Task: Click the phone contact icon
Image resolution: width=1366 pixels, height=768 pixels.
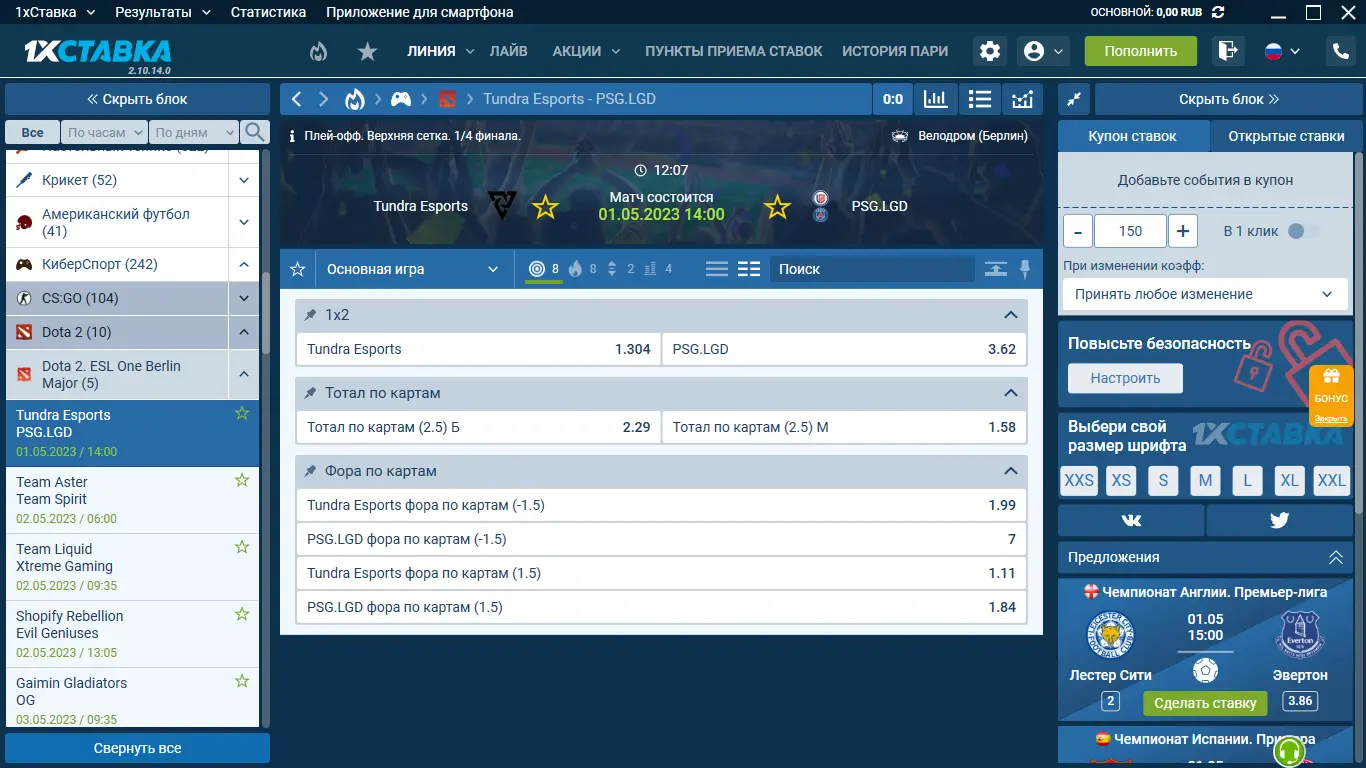Action: point(1339,51)
